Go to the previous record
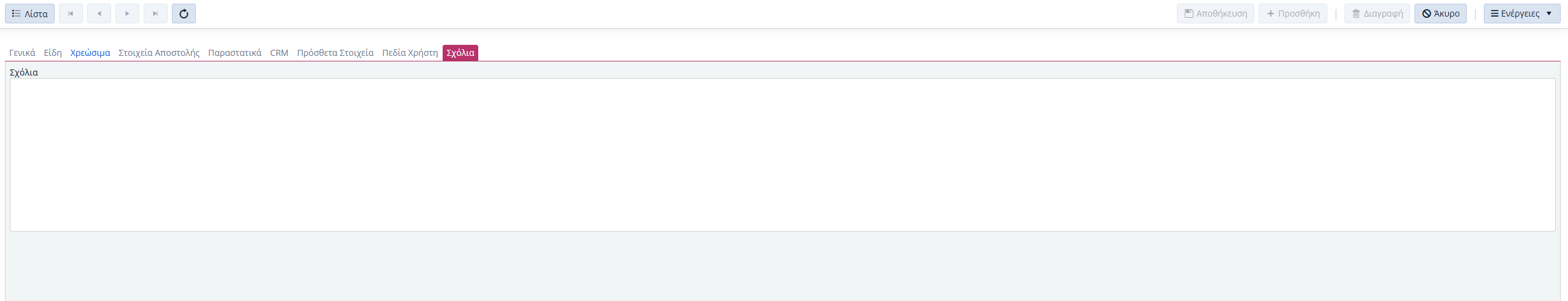This screenshot has width=1568, height=301. pyautogui.click(x=99, y=14)
